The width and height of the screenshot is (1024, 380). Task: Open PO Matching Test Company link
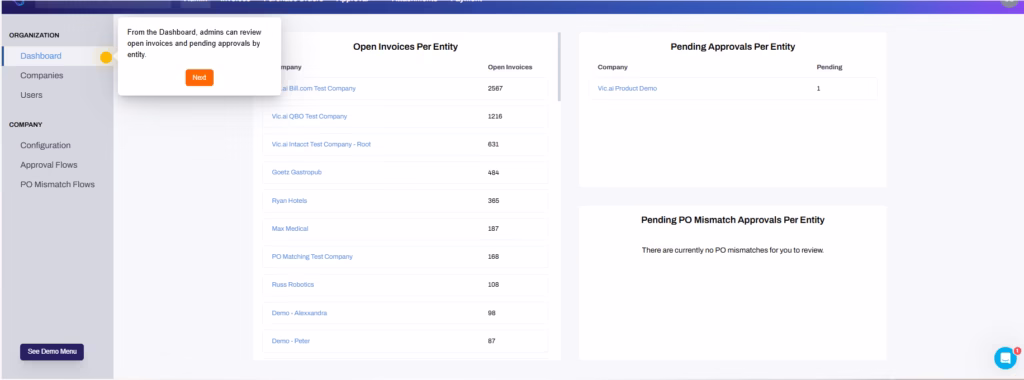pyautogui.click(x=312, y=257)
